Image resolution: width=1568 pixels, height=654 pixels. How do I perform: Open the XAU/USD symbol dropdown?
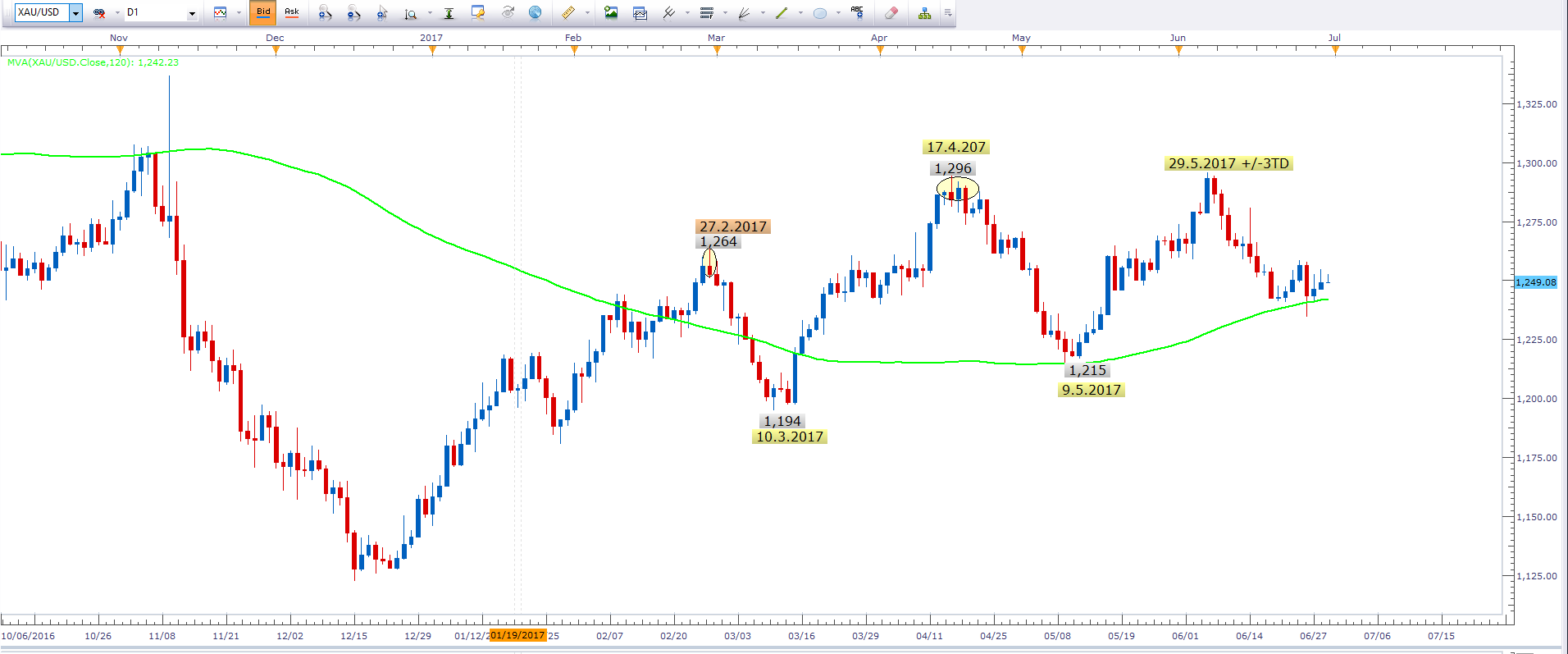pos(75,13)
